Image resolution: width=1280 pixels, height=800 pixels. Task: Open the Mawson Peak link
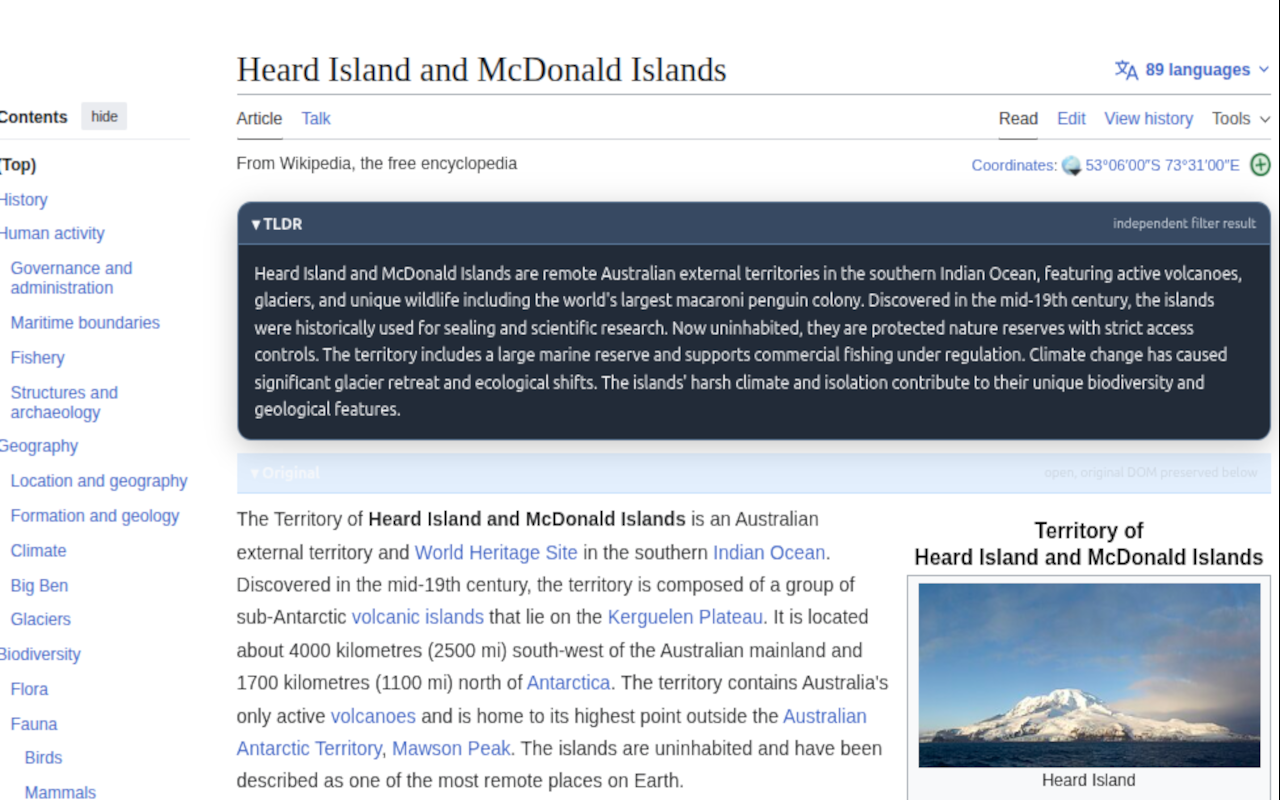451,748
